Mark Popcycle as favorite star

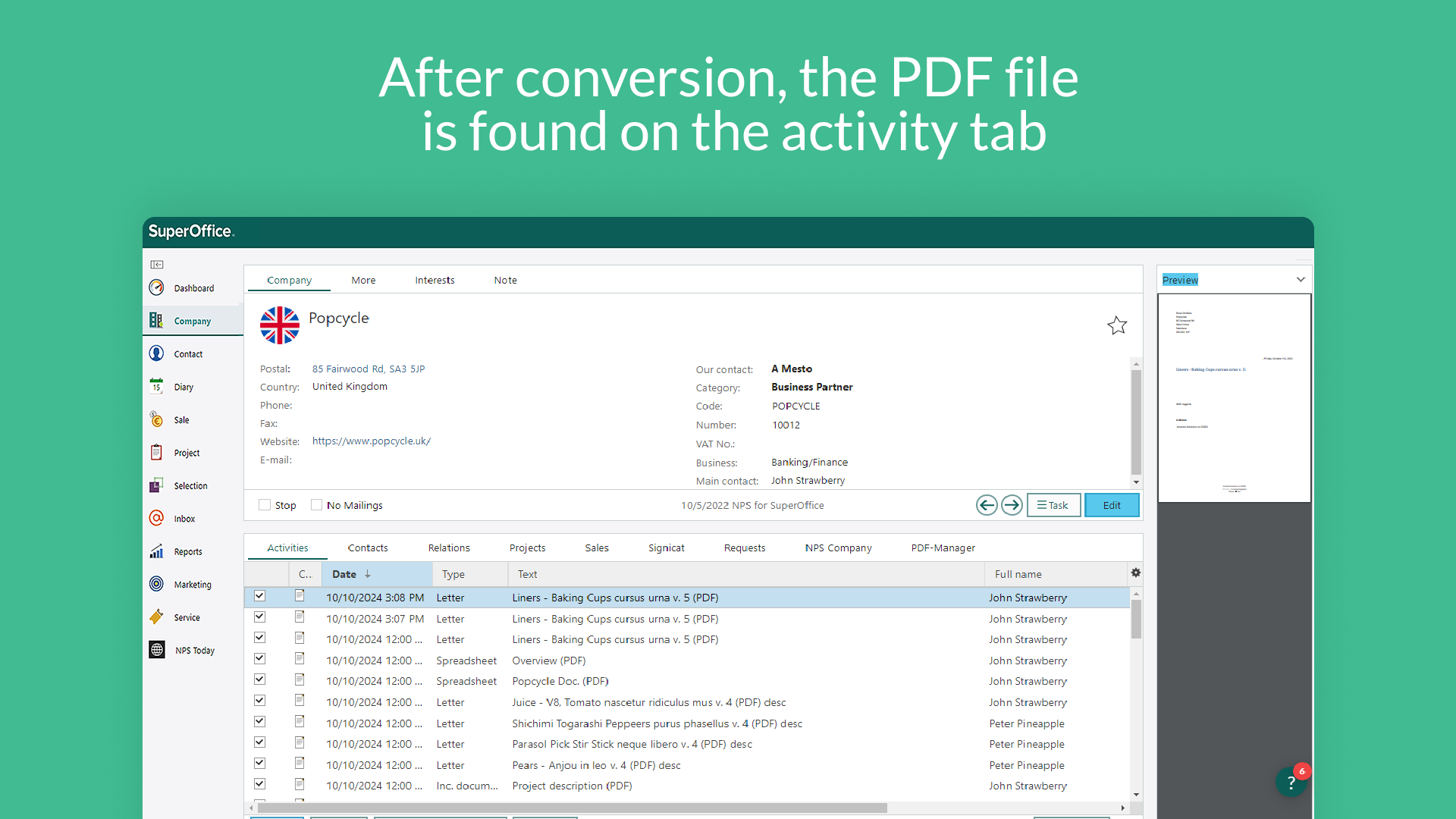(x=1117, y=326)
